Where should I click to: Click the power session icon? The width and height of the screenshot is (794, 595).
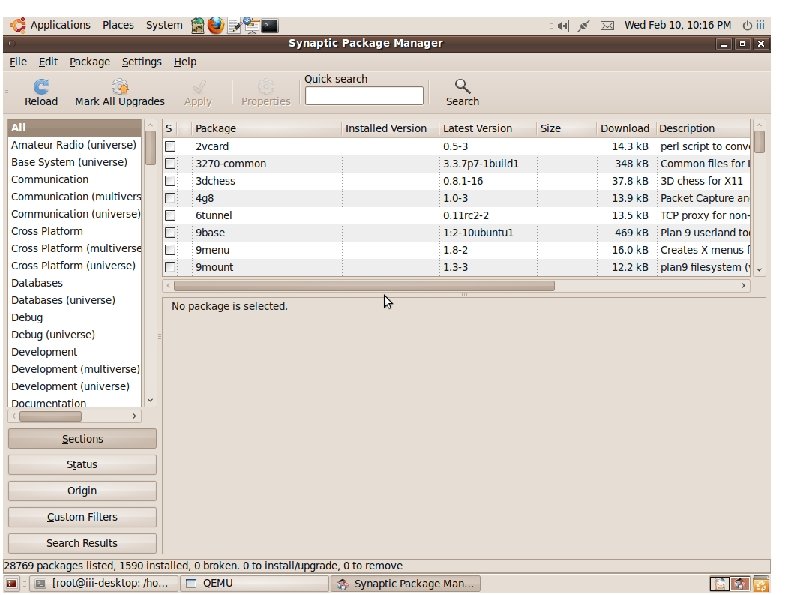point(747,25)
